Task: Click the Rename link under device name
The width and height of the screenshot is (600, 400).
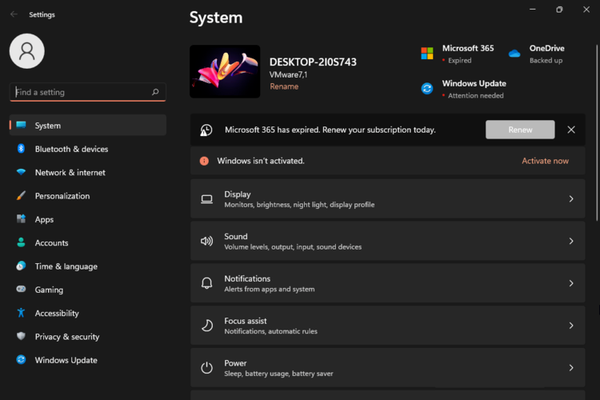Action: pyautogui.click(x=283, y=87)
